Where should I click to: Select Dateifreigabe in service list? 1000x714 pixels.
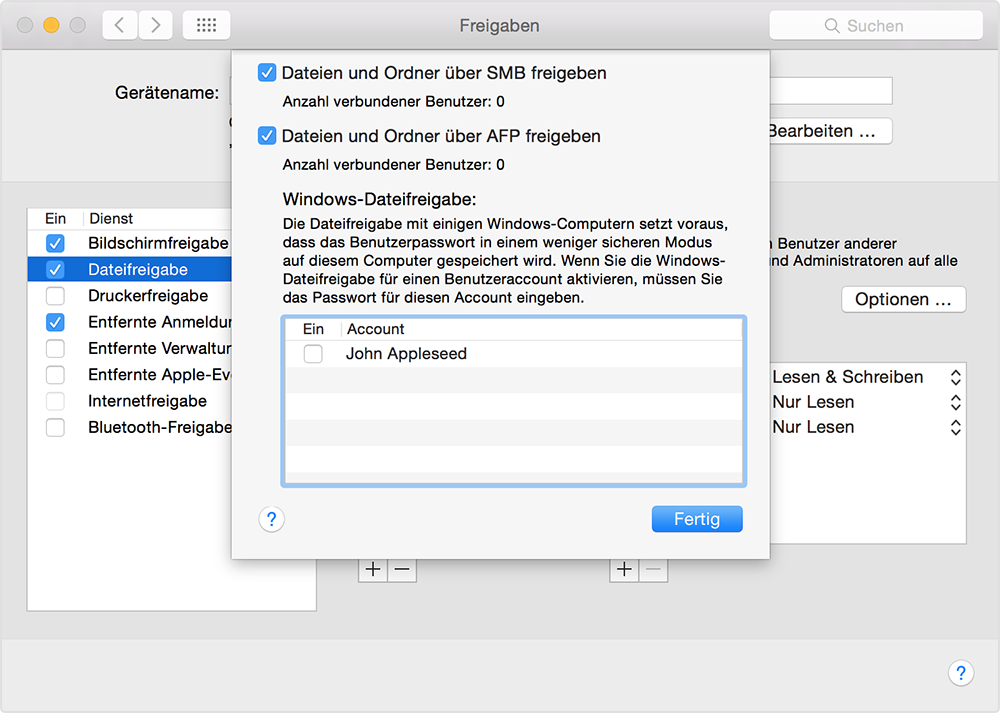coord(138,270)
